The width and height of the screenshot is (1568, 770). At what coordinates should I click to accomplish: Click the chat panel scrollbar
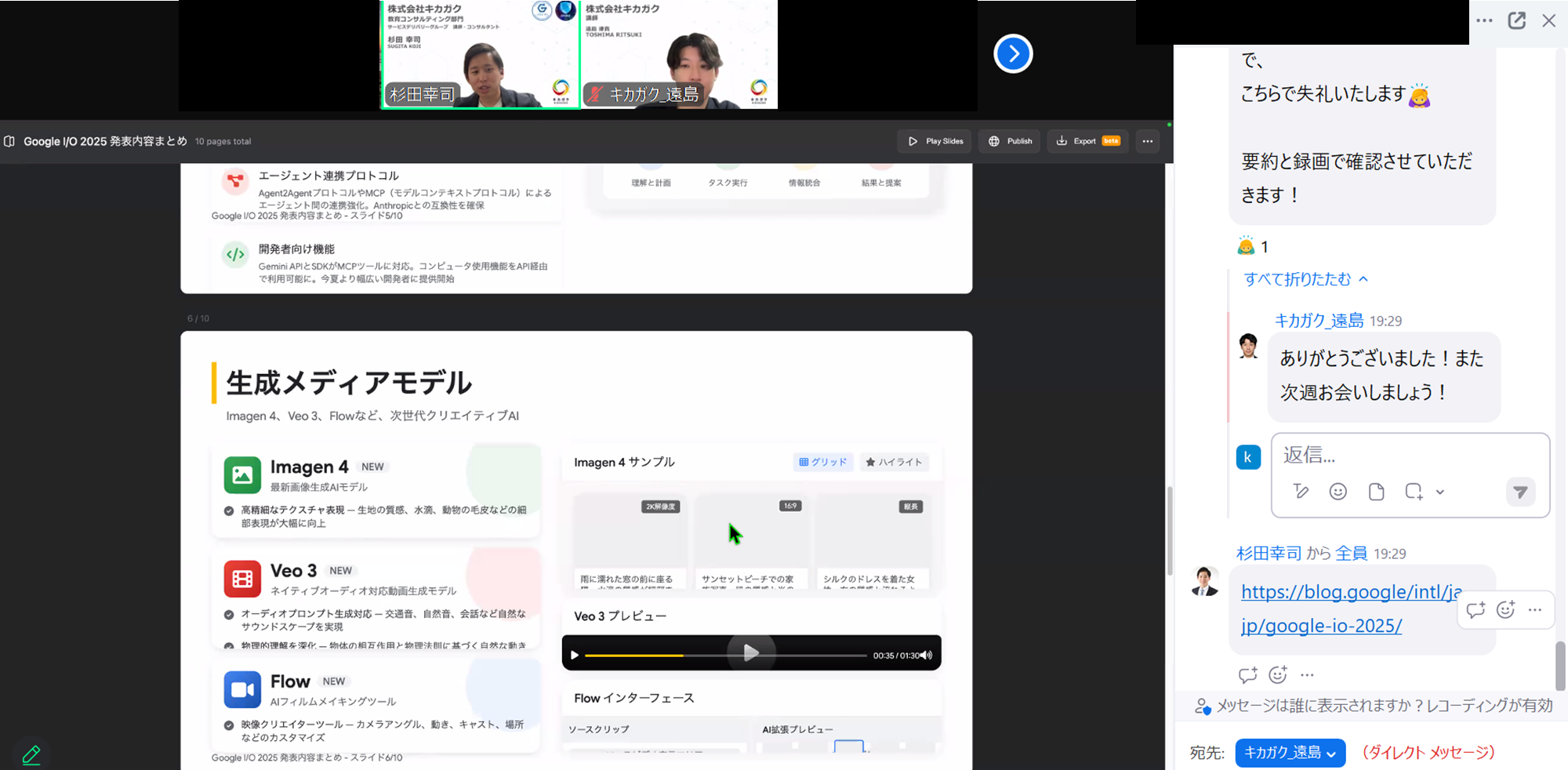pos(1560,665)
